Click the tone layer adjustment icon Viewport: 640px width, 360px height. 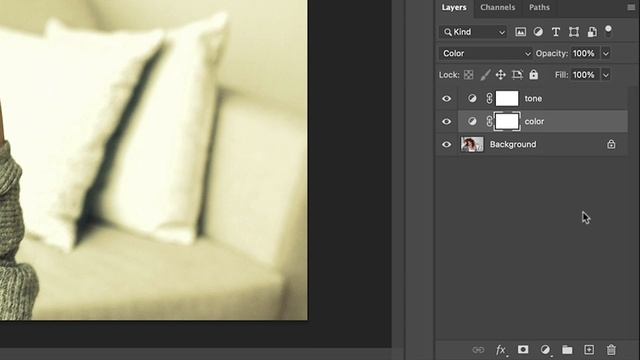click(472, 98)
